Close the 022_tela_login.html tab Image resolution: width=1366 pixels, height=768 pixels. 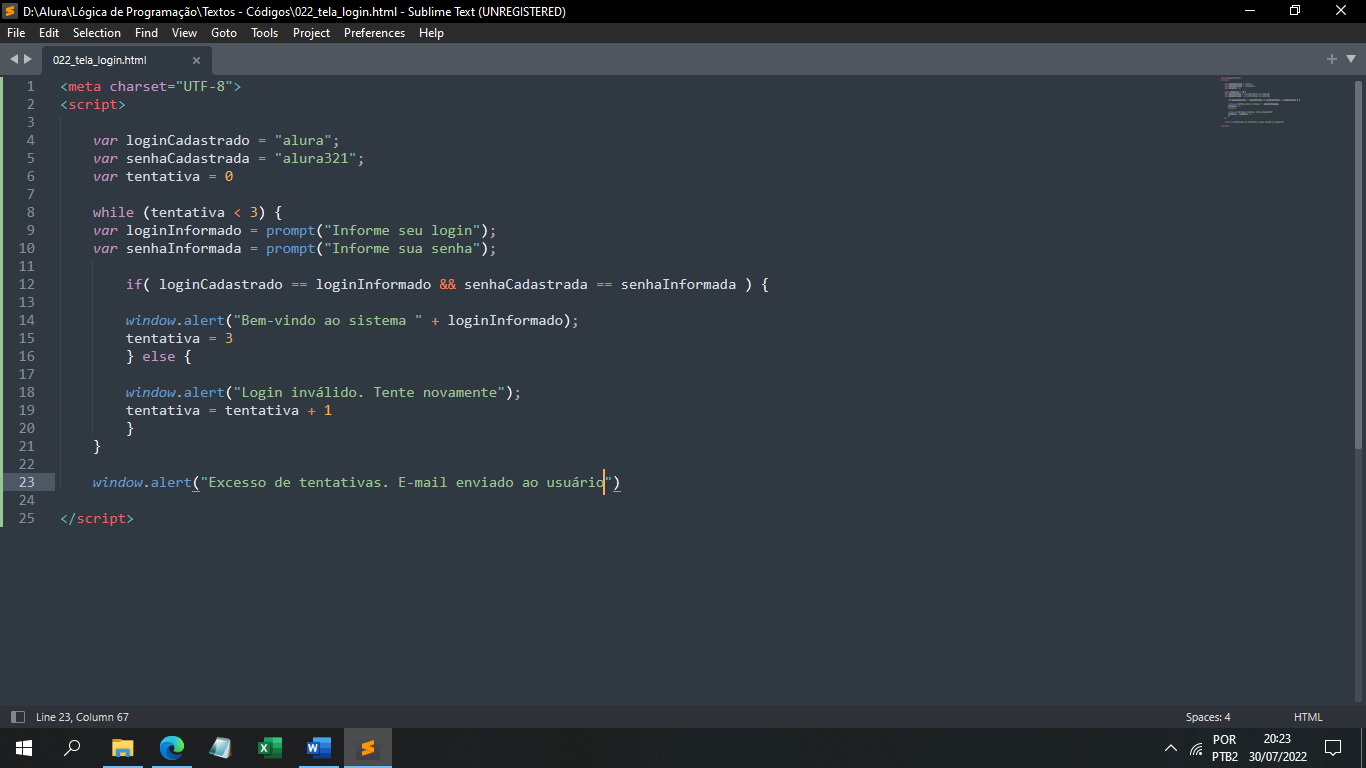coord(196,60)
